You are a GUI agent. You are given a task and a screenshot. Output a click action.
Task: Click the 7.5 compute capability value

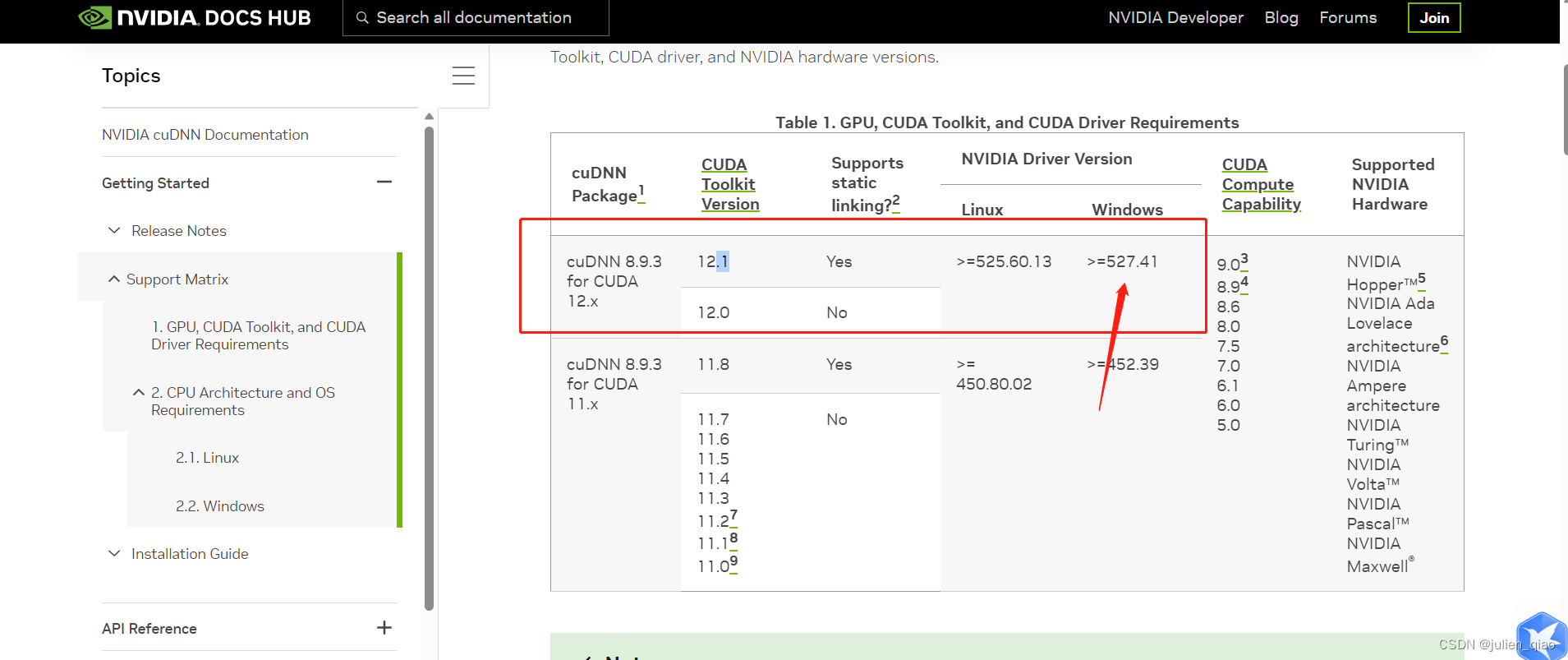1228,346
